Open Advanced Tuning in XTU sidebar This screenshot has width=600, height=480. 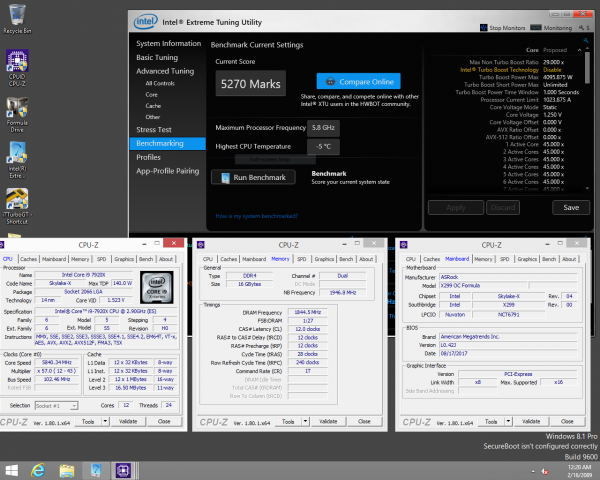165,71
